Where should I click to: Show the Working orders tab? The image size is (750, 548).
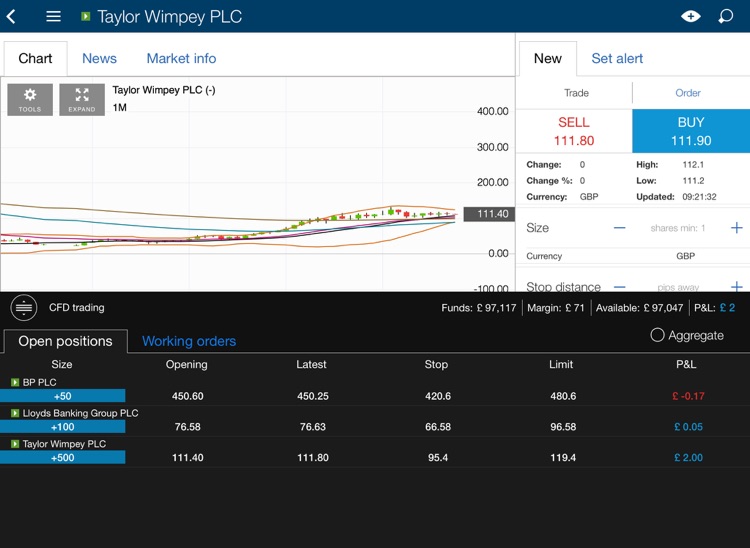(x=189, y=341)
